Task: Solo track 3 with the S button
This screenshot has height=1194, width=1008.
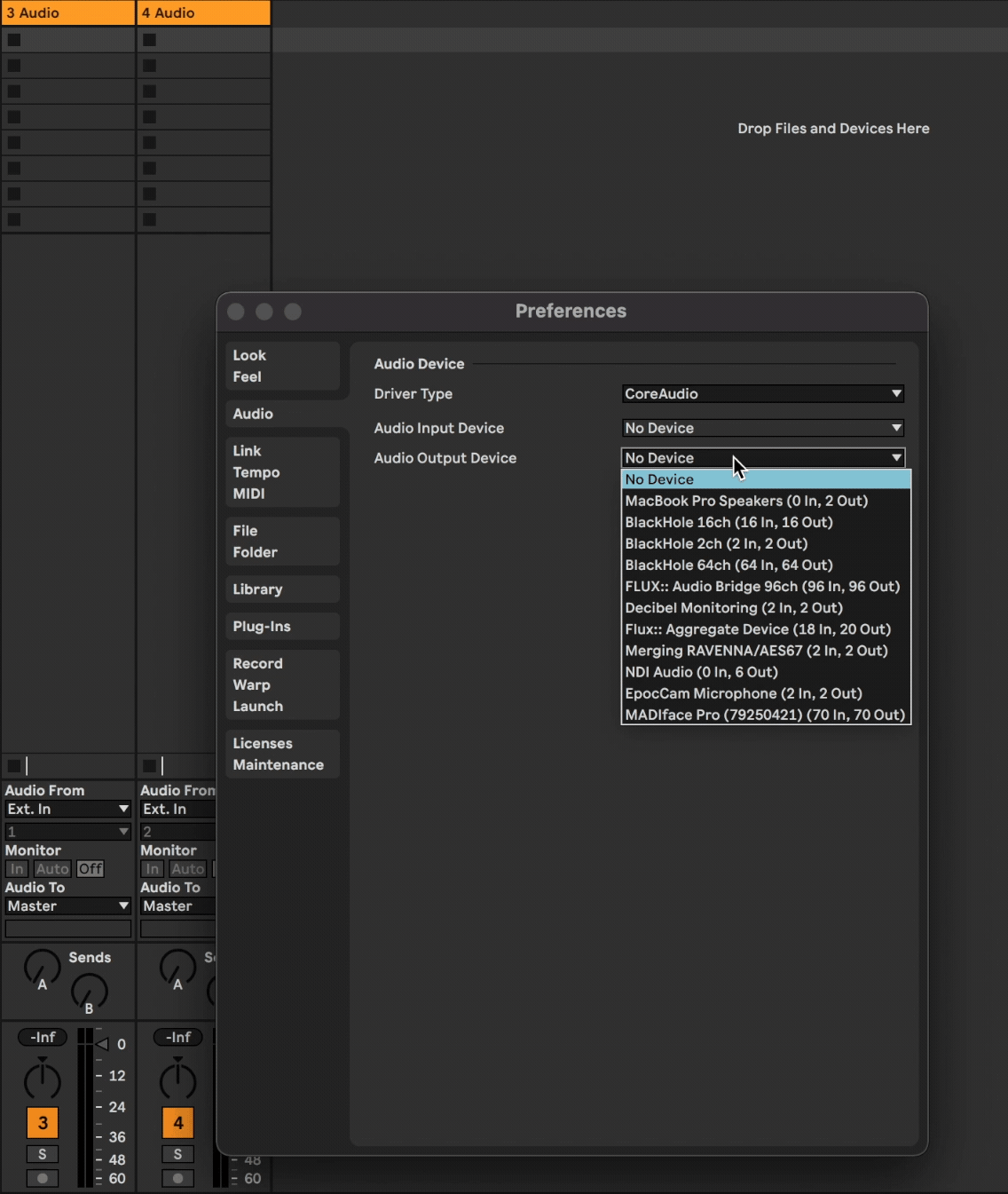Action: 42,1154
